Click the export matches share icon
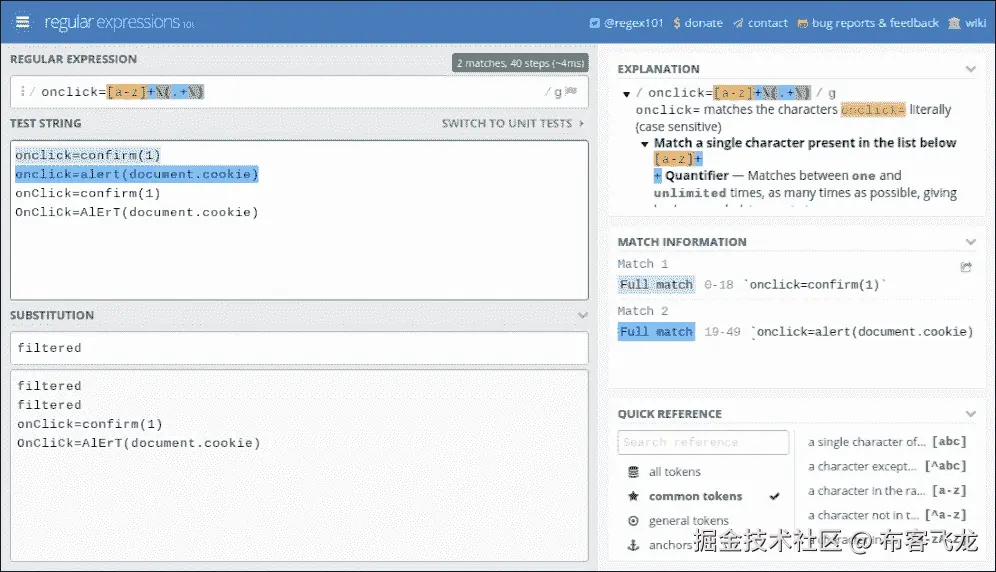This screenshot has width=996, height=572. (x=966, y=267)
